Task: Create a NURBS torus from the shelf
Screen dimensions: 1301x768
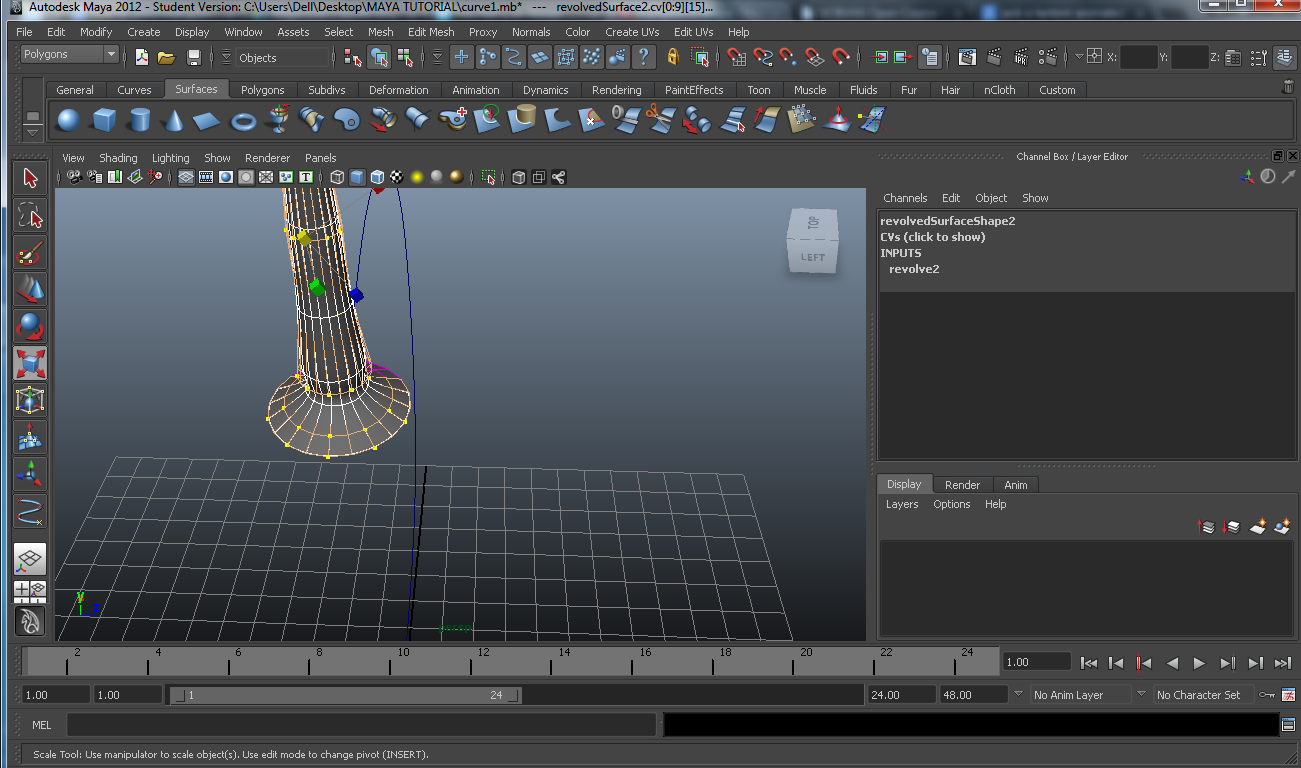Action: [x=243, y=121]
